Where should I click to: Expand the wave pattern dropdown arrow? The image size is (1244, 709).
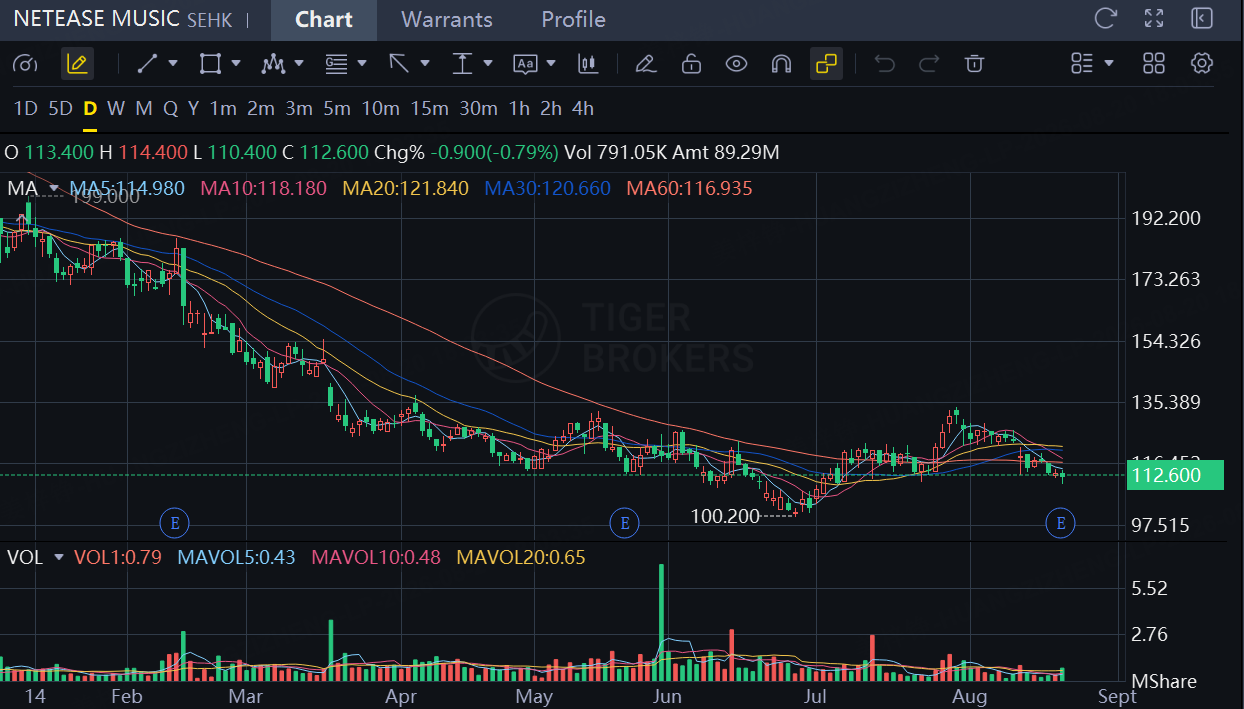[299, 63]
